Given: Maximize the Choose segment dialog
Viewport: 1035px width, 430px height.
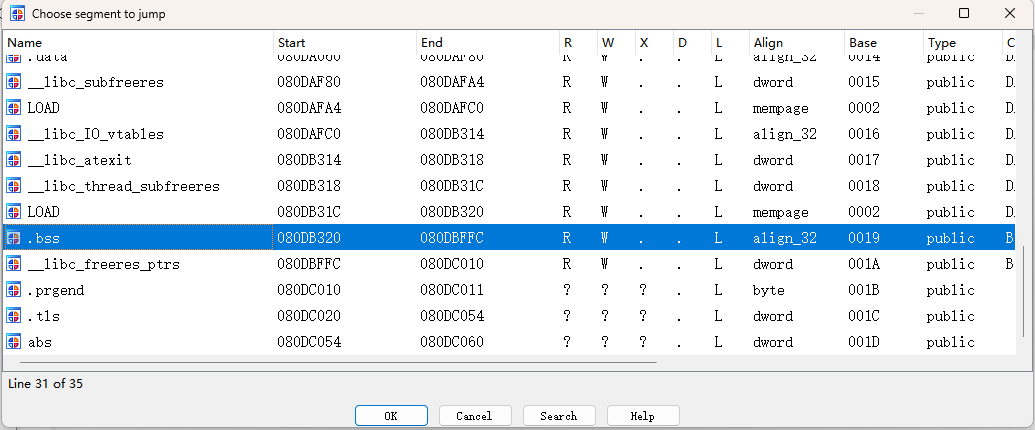Looking at the screenshot, I should coord(964,13).
